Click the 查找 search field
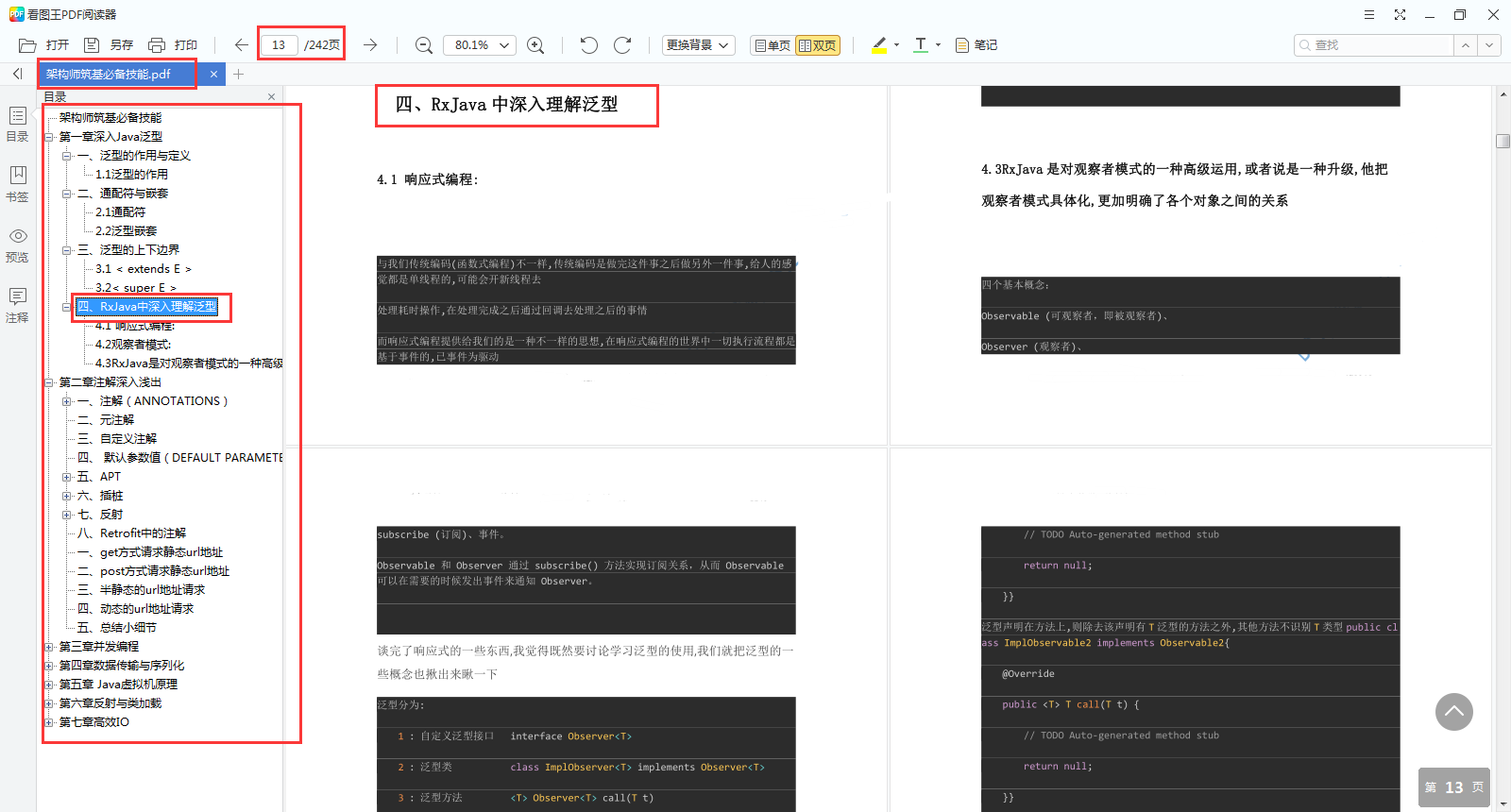Viewport: 1511px width, 812px height. [1374, 45]
